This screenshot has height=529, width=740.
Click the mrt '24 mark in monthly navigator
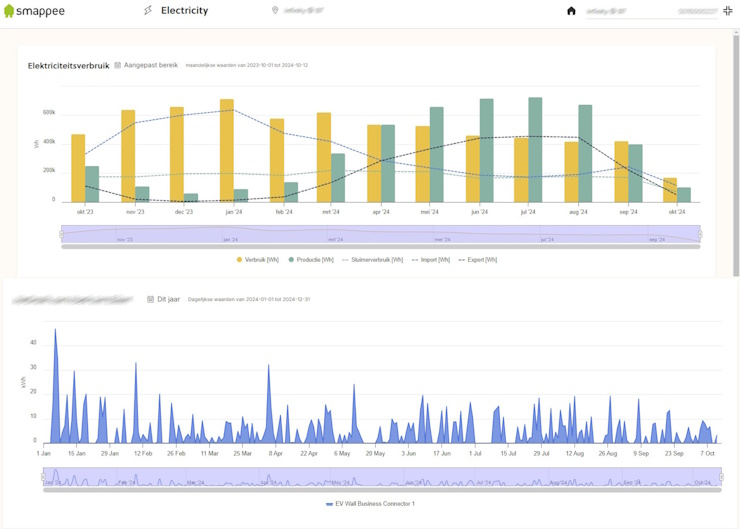(x=336, y=240)
